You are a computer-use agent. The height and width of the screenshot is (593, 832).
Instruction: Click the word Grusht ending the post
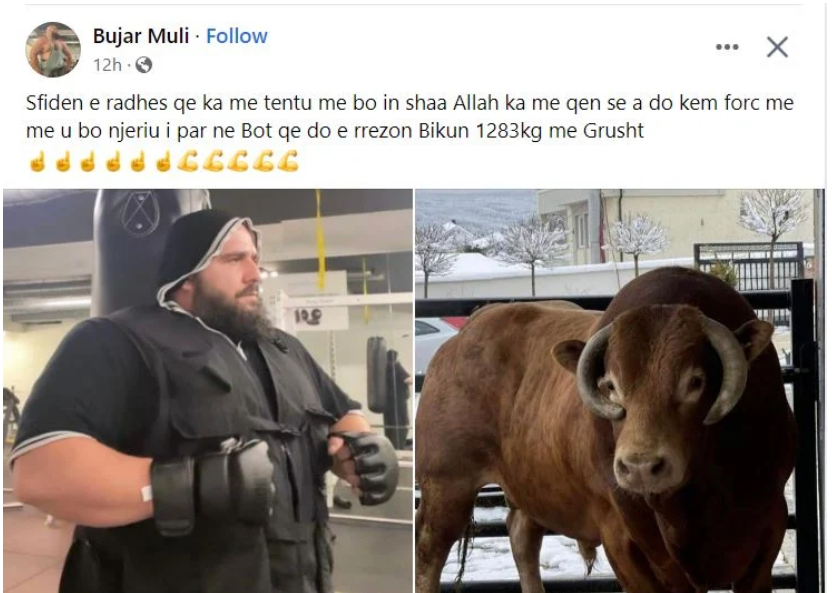coord(613,131)
